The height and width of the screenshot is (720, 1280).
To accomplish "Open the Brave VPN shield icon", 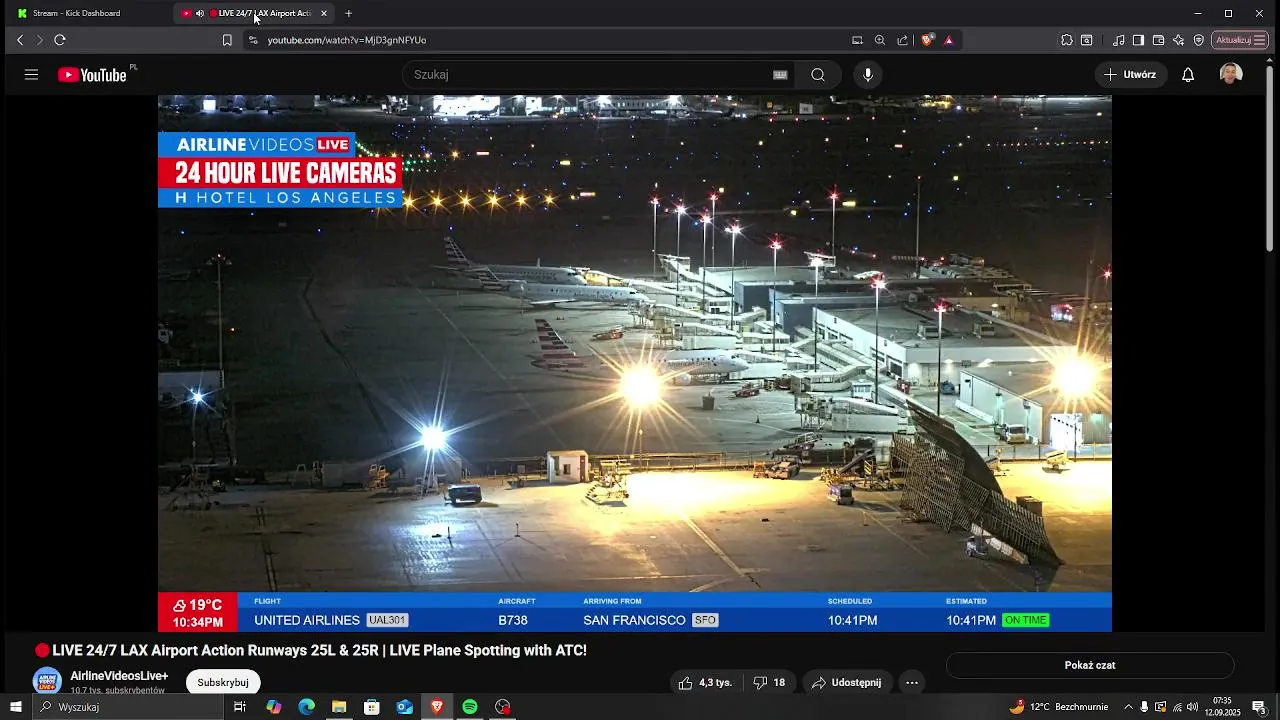I will pos(1198,40).
